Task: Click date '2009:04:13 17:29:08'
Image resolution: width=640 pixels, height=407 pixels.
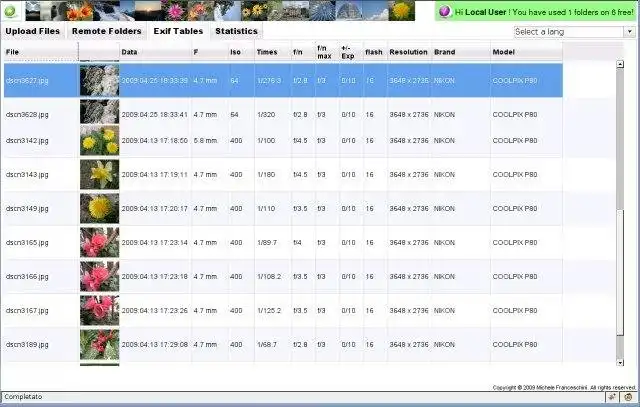Action: 155,345
